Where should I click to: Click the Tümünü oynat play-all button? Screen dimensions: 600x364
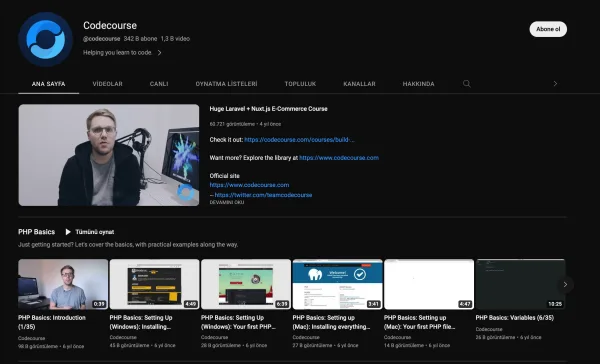90,232
